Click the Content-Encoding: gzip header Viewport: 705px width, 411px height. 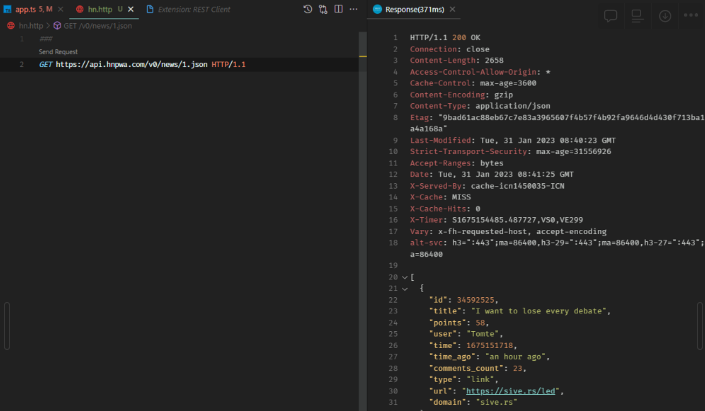[461, 95]
